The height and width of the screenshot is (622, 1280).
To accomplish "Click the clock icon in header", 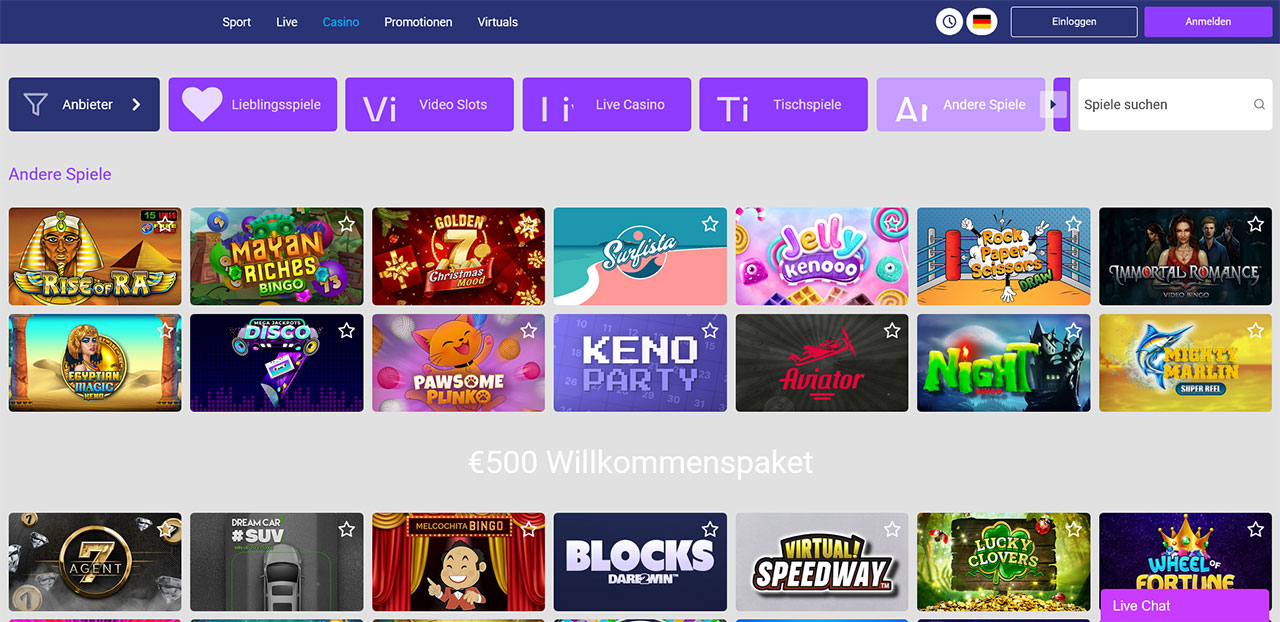I will coord(949,21).
